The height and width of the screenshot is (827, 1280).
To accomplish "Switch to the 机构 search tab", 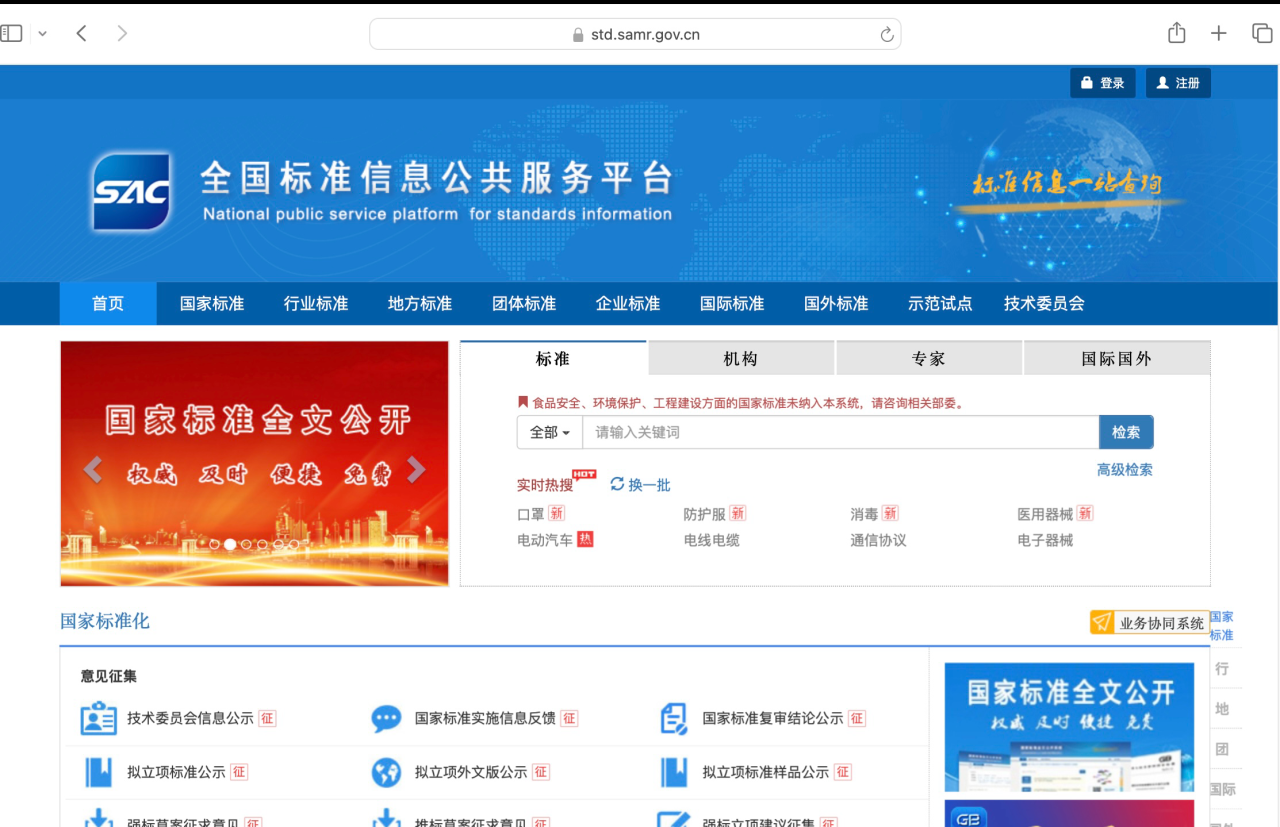I will pos(740,358).
